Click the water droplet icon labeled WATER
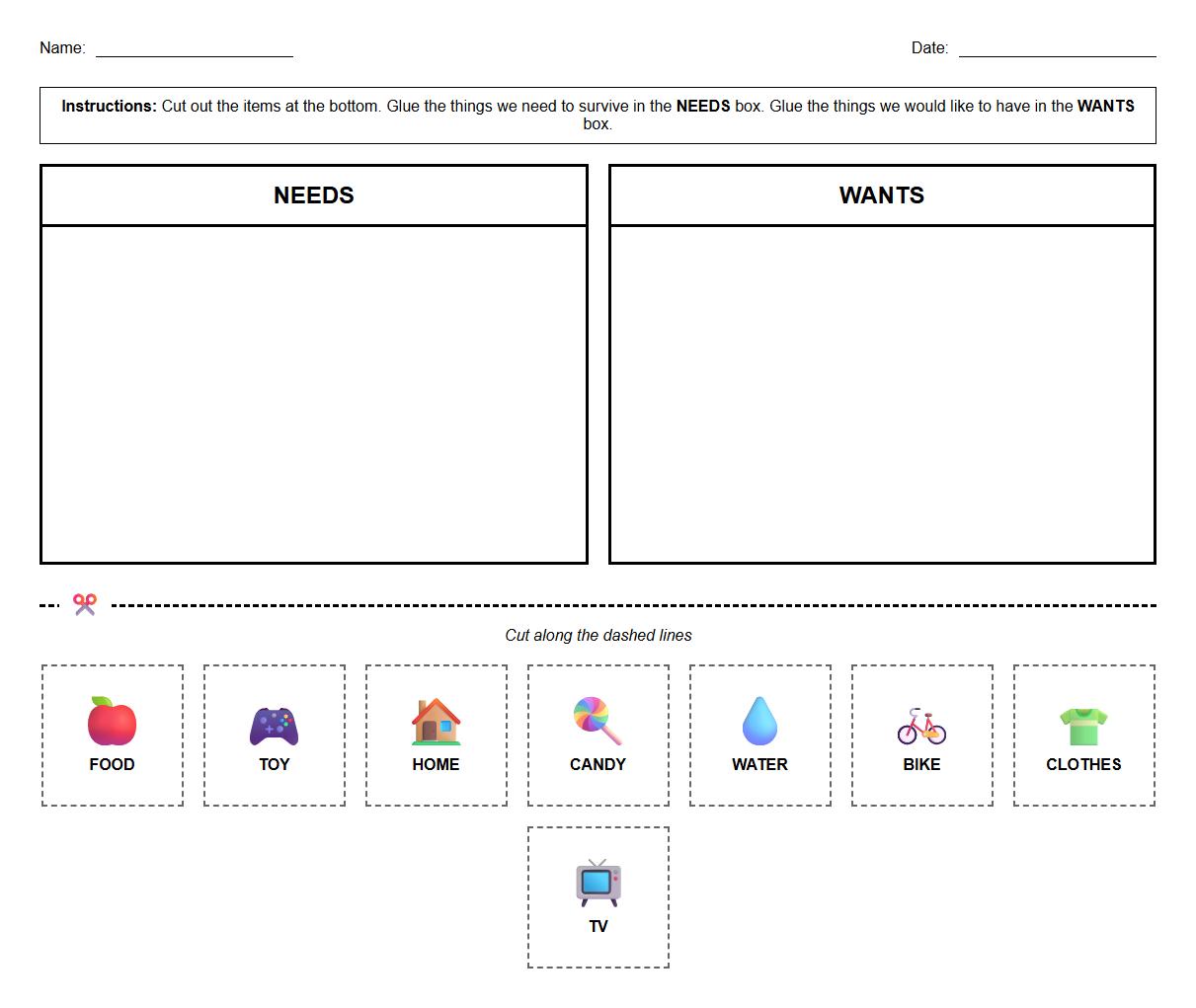Image resolution: width=1196 pixels, height=1008 pixels. 759,720
